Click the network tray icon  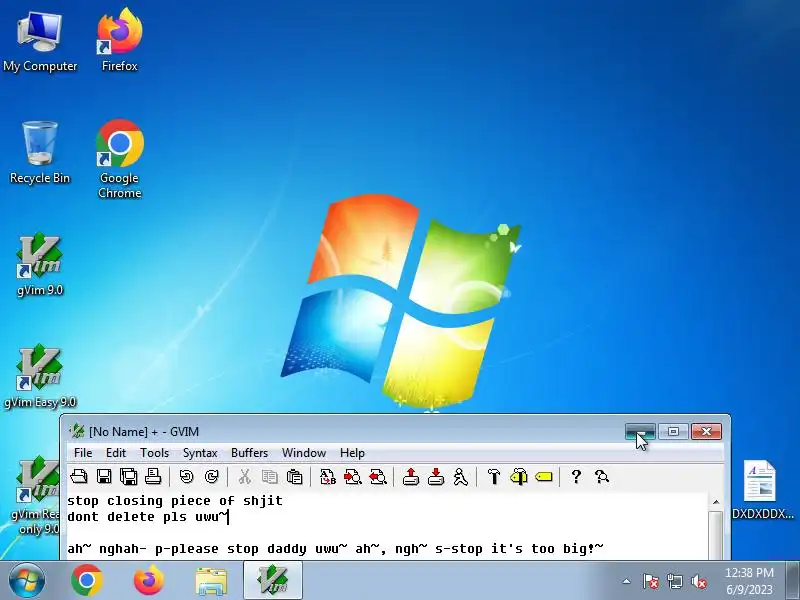(674, 581)
